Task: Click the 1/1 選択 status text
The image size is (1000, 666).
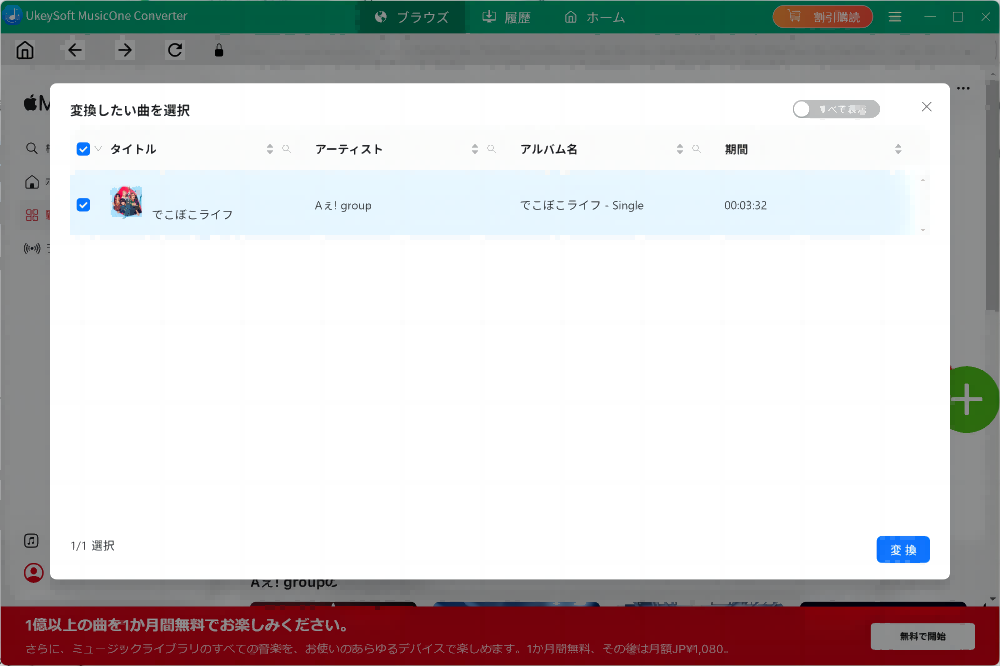Action: pos(92,545)
